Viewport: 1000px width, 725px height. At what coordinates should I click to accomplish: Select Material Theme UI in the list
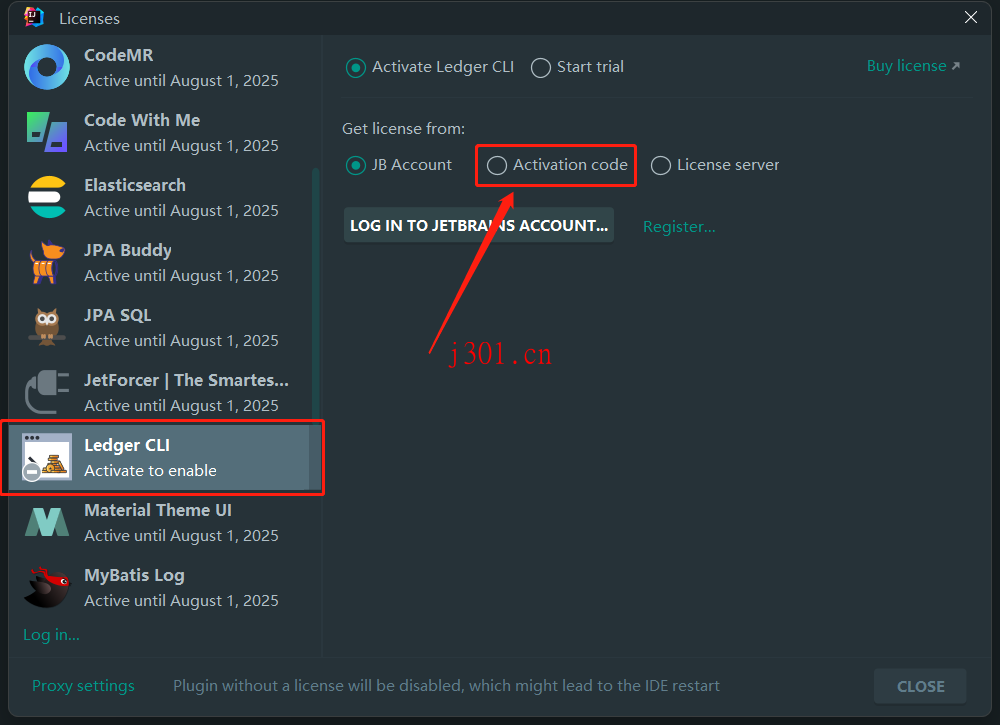click(159, 522)
